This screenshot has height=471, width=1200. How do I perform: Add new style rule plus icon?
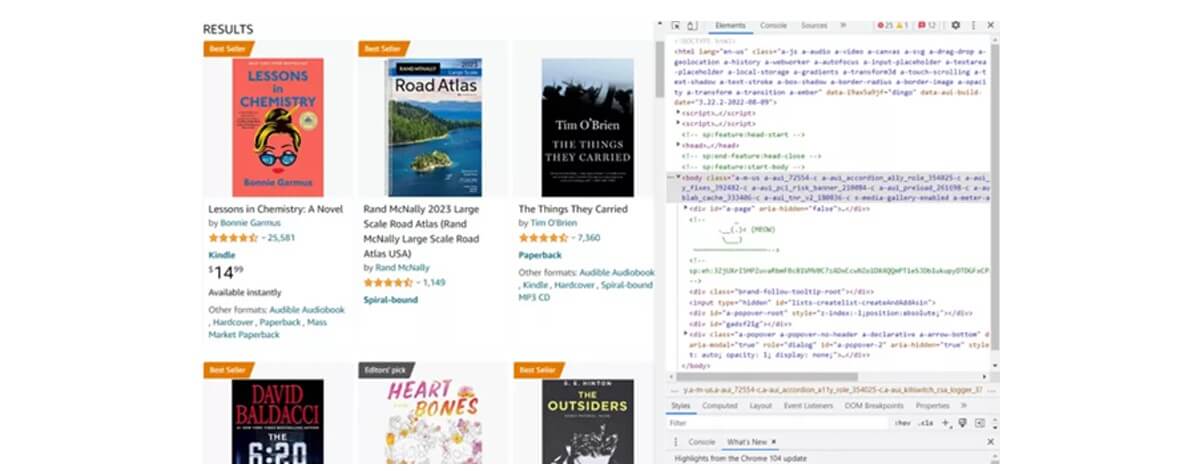946,423
